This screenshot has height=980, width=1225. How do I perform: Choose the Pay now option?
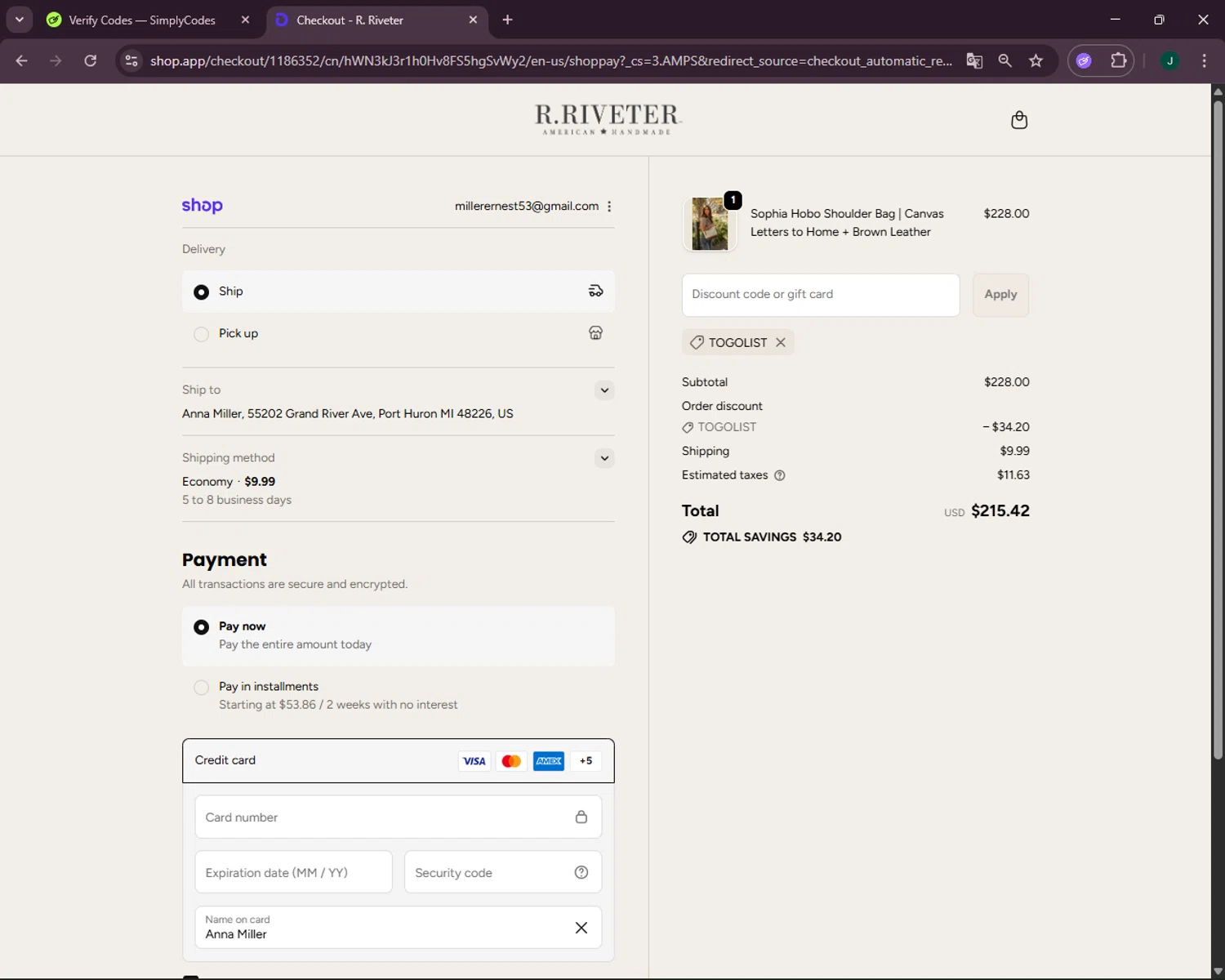[x=398, y=635]
